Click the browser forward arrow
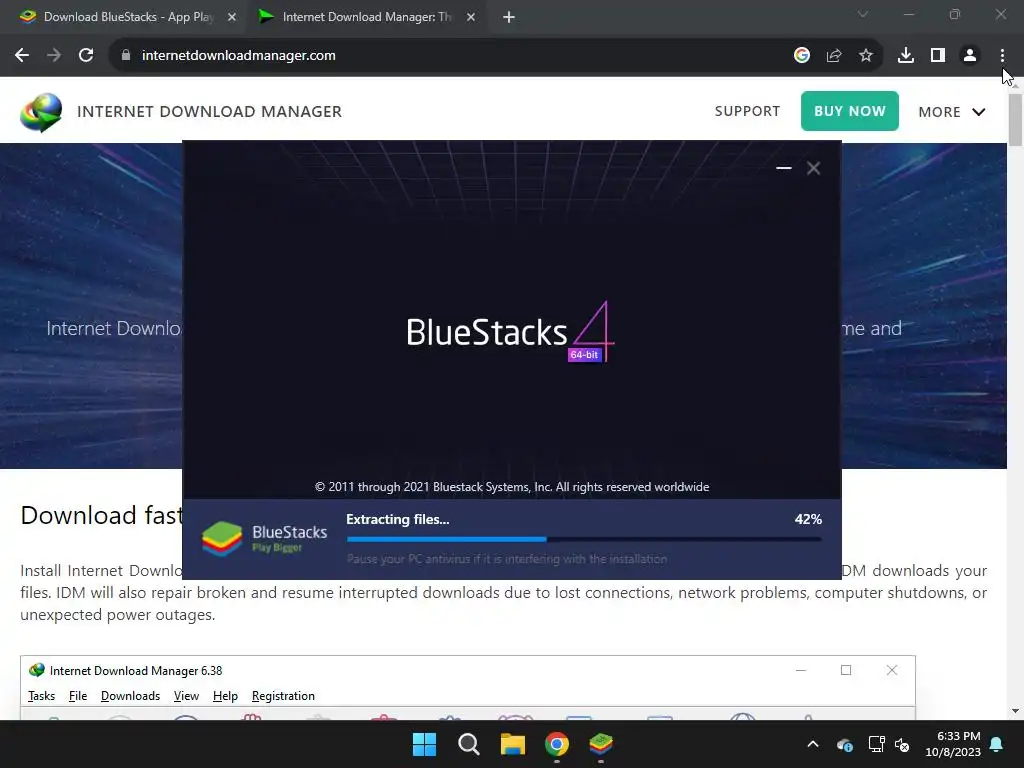 tap(54, 56)
